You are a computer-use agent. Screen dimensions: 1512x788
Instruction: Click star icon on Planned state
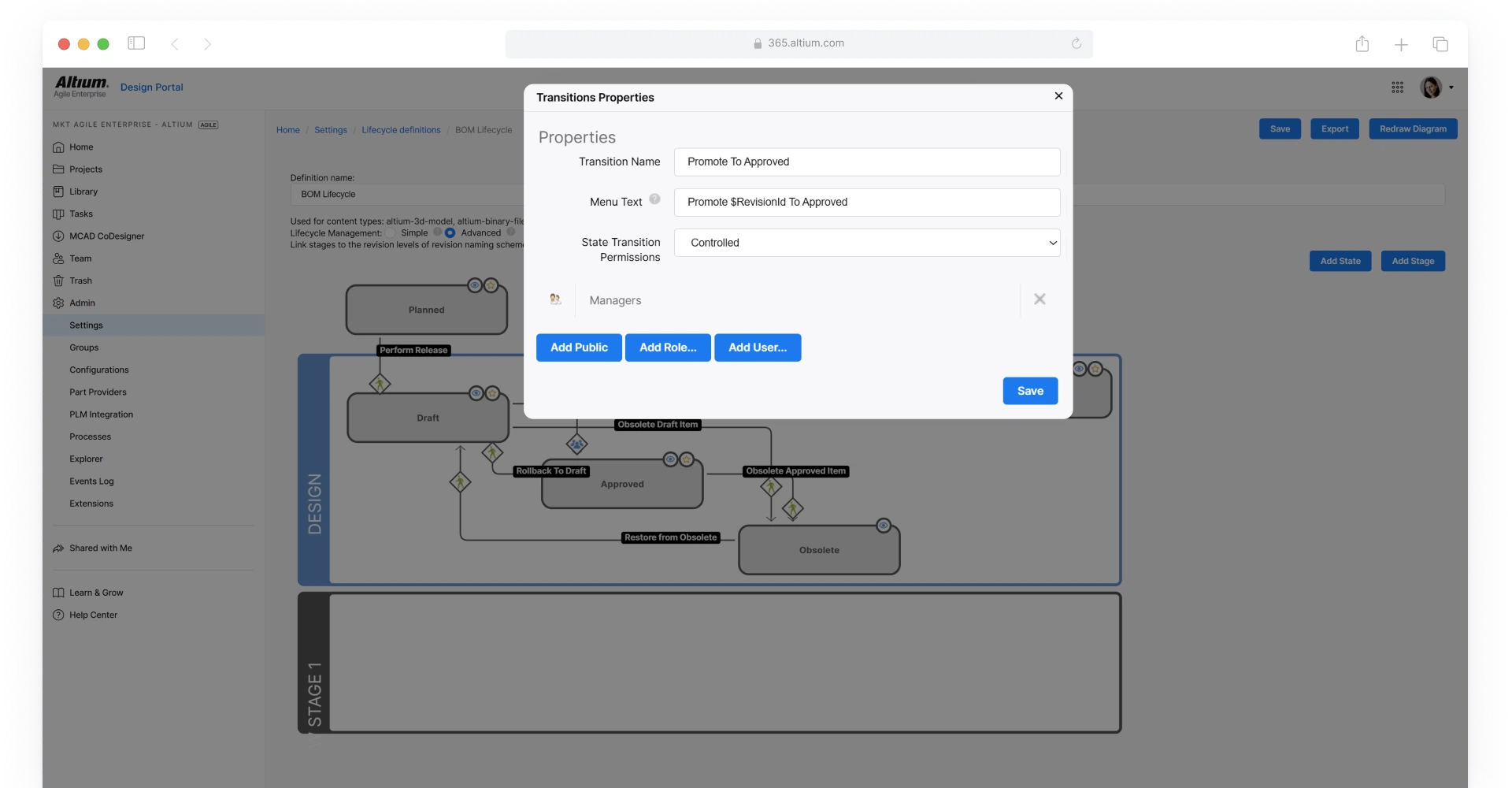(491, 285)
